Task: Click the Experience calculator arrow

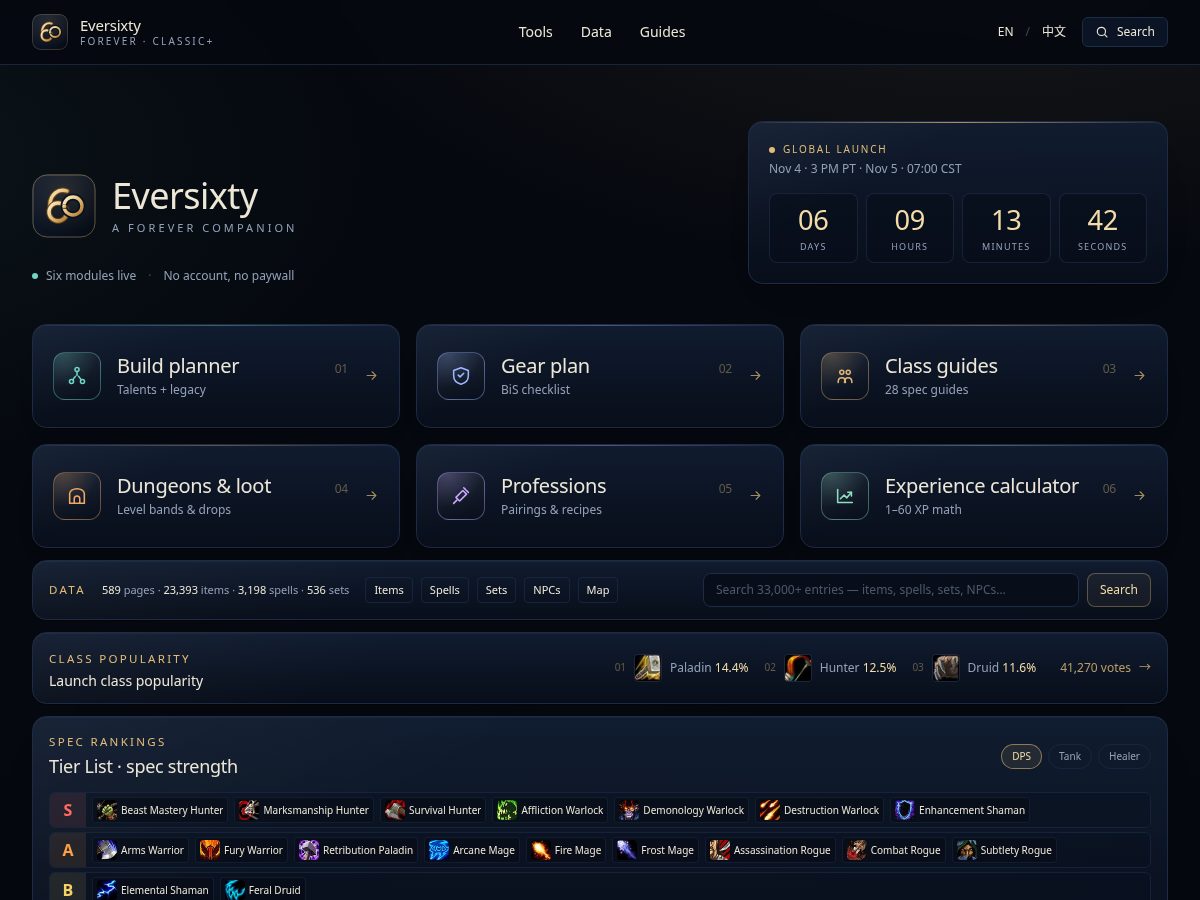Action: (1139, 496)
